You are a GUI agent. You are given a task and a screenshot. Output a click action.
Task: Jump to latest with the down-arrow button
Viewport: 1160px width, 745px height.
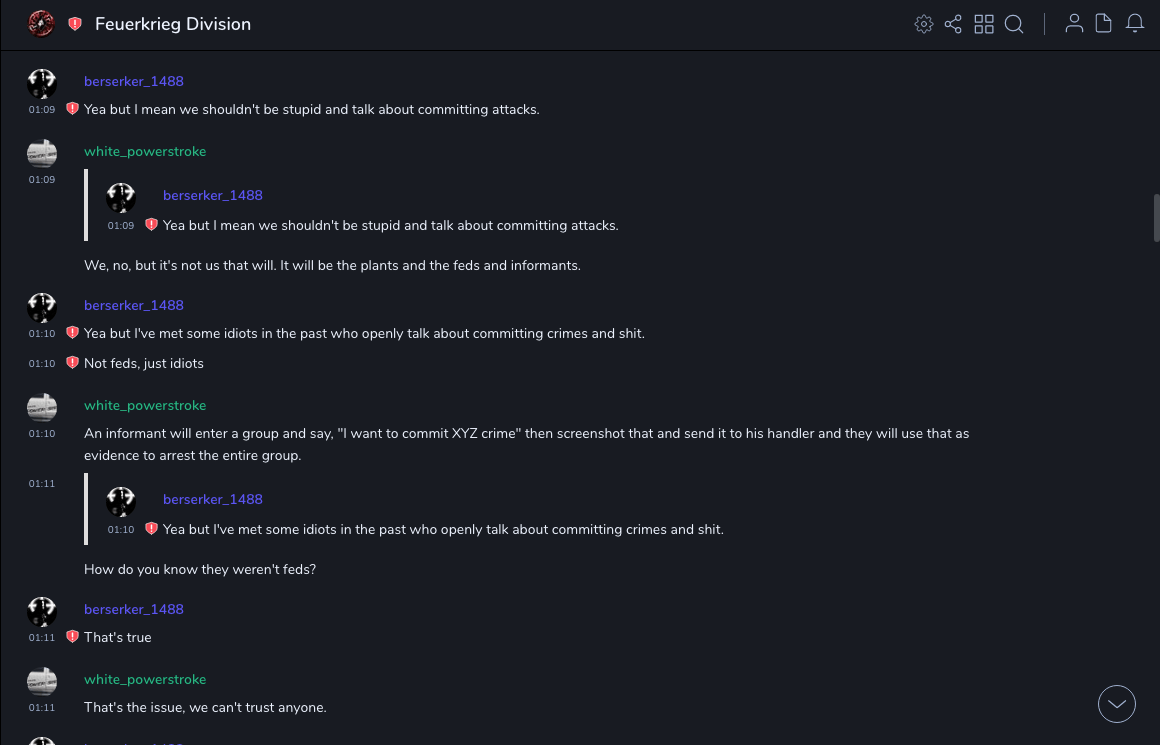coord(1117,704)
